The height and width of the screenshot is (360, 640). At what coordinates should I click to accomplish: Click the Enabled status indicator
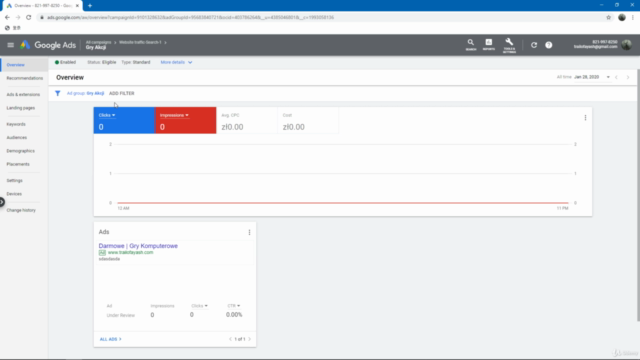(x=65, y=62)
